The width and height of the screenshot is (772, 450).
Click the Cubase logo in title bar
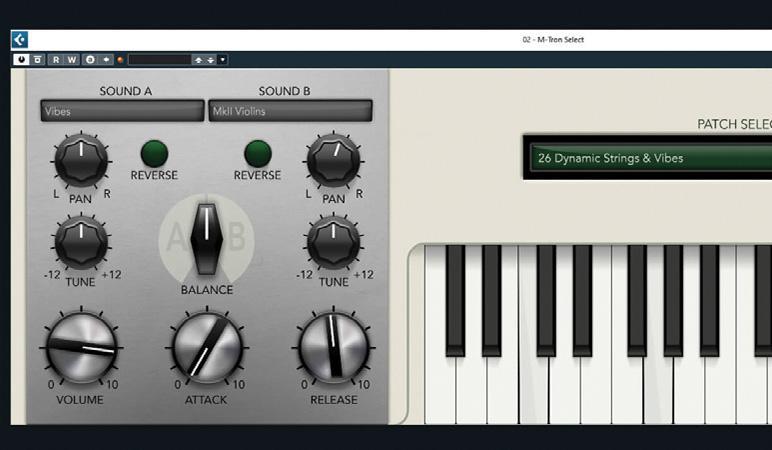coord(20,40)
